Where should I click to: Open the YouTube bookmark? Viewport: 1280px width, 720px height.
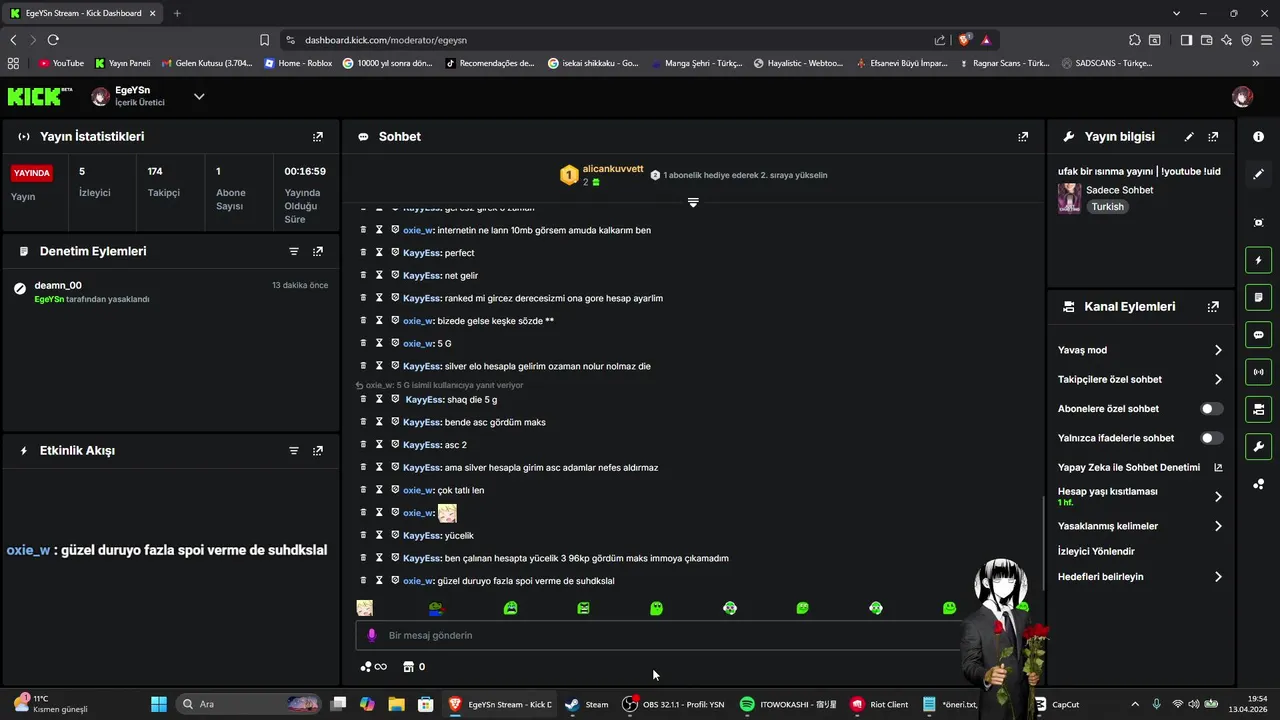pos(61,63)
